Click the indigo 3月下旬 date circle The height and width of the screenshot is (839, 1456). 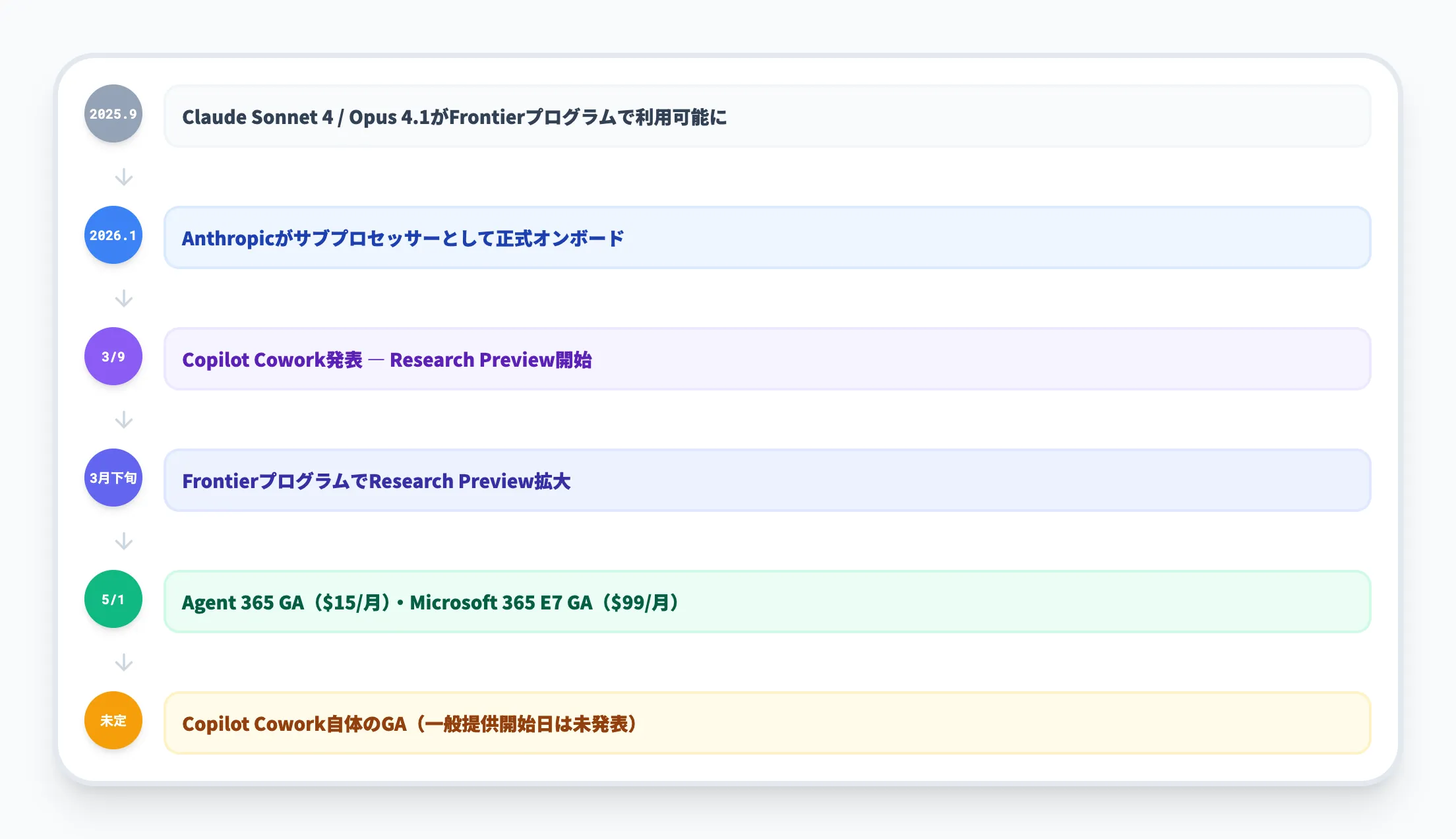113,478
